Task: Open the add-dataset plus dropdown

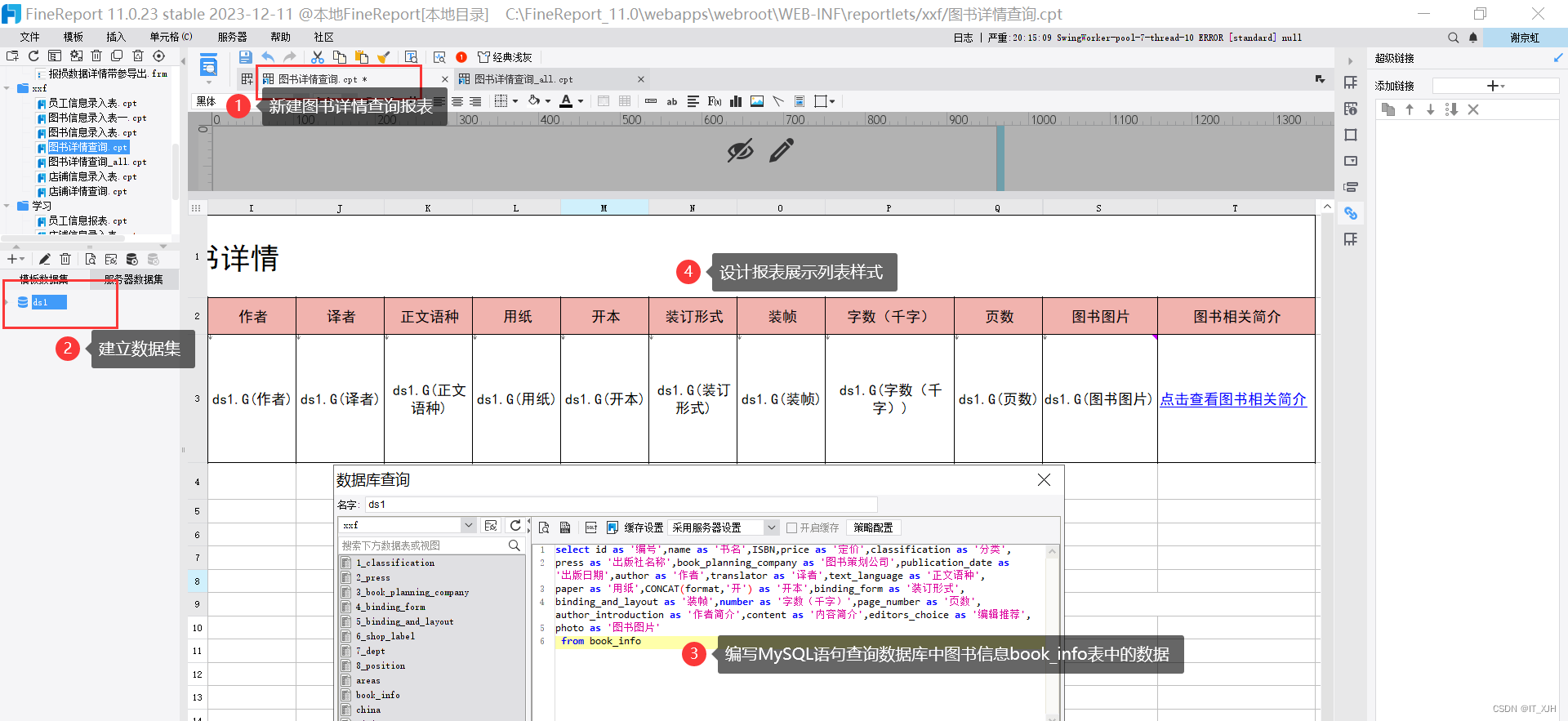Action: coord(16,259)
